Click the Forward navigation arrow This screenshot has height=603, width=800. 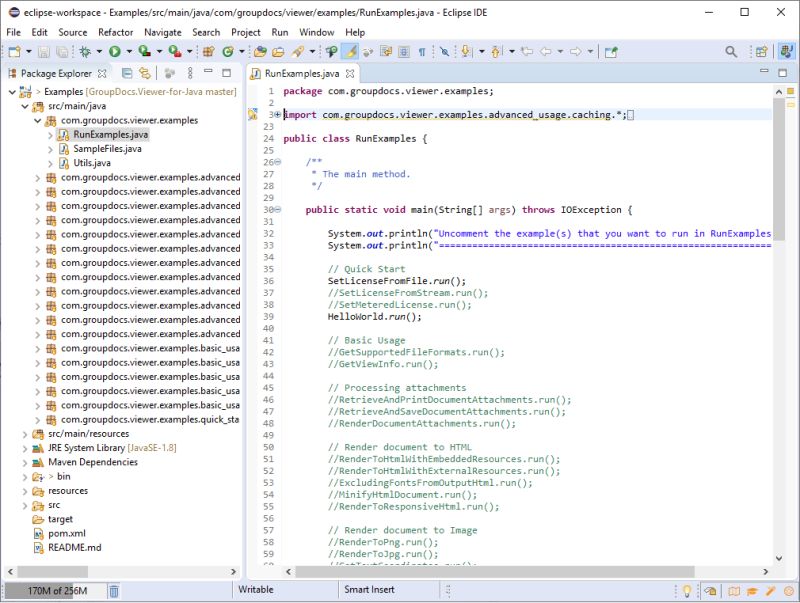576,52
